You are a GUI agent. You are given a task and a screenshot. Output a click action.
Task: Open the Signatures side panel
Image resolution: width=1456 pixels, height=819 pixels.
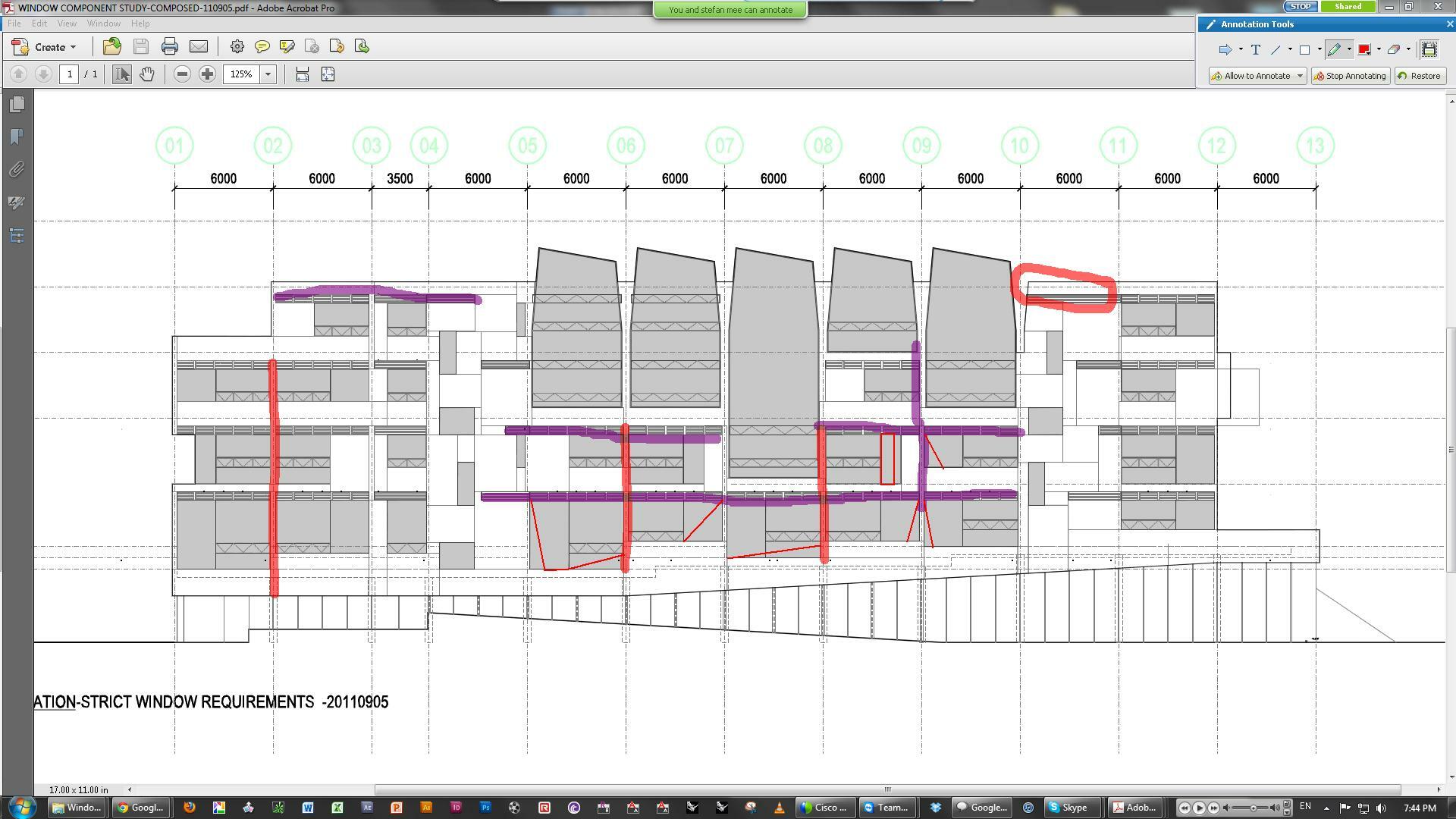[17, 202]
